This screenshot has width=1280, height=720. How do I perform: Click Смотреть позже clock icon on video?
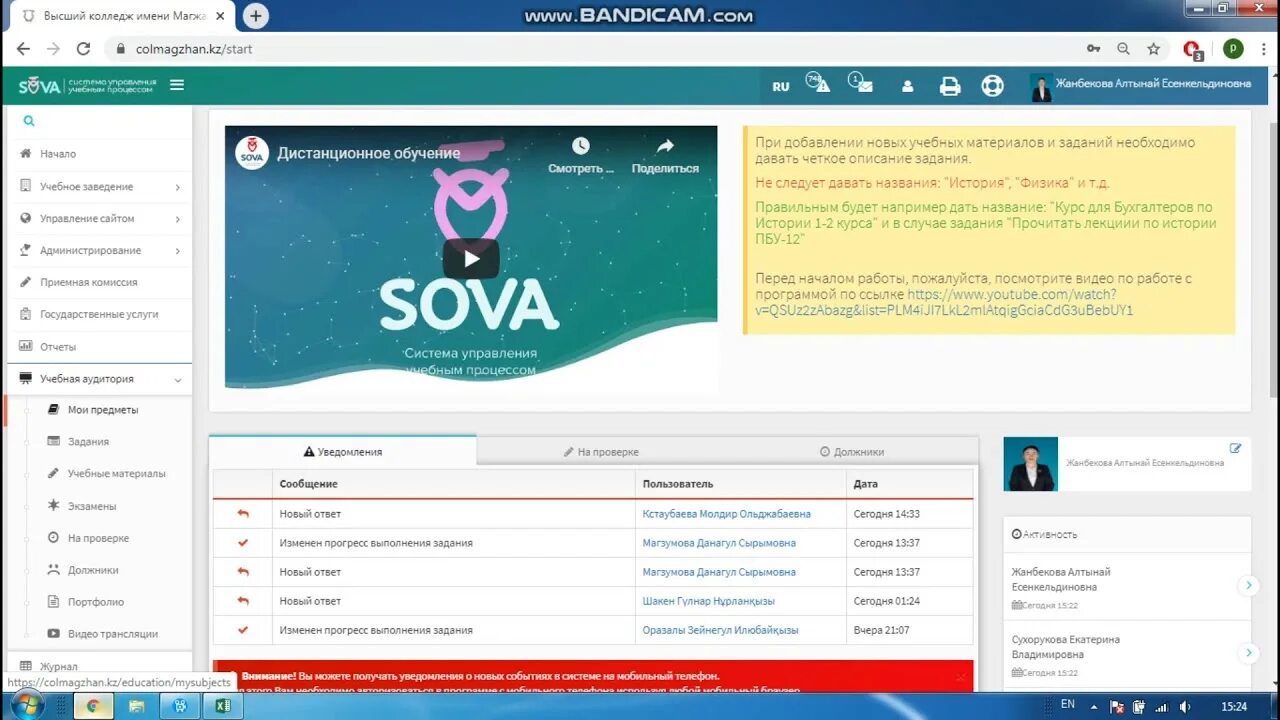(x=581, y=146)
